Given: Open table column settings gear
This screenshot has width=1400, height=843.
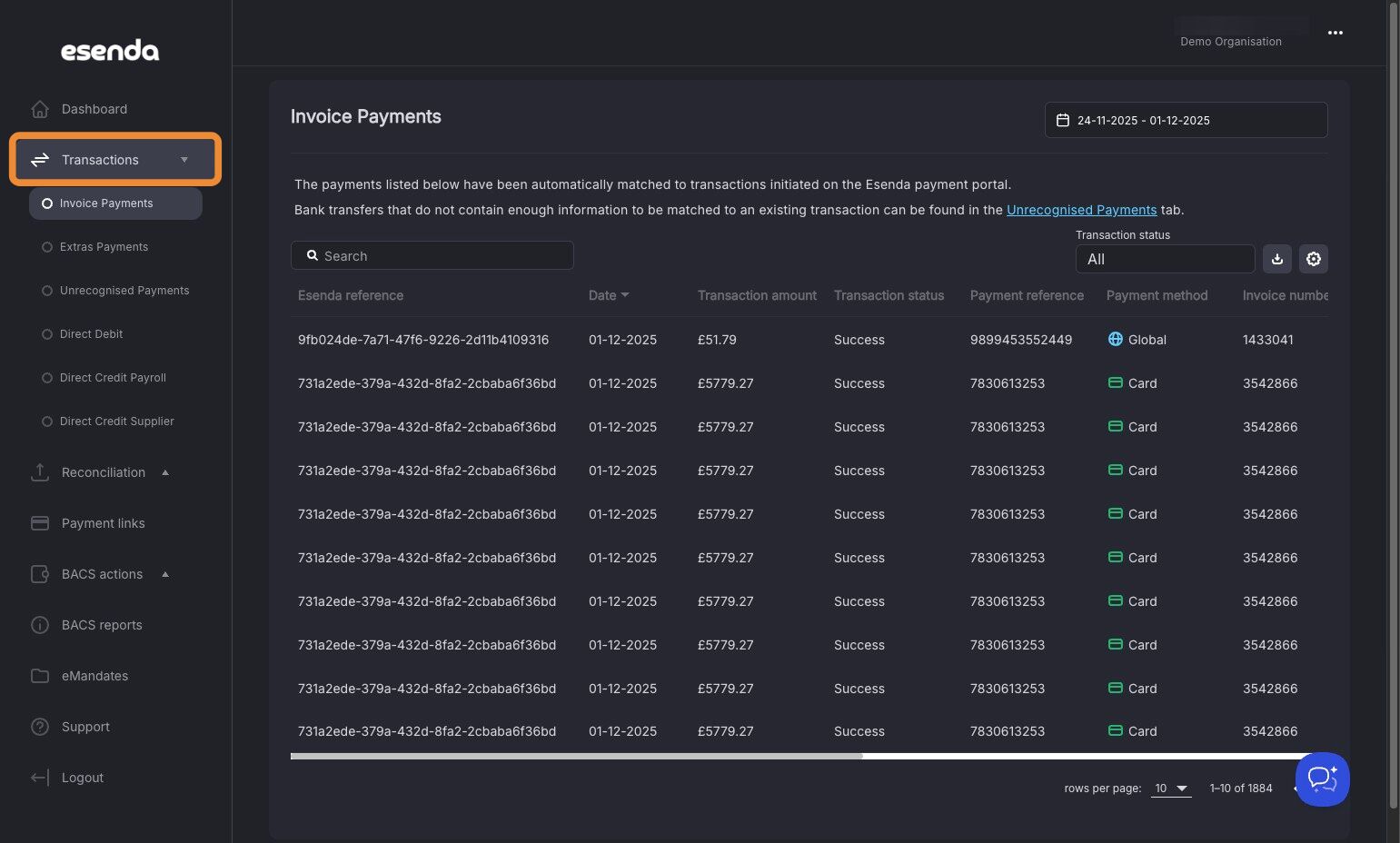Looking at the screenshot, I should click(x=1314, y=259).
